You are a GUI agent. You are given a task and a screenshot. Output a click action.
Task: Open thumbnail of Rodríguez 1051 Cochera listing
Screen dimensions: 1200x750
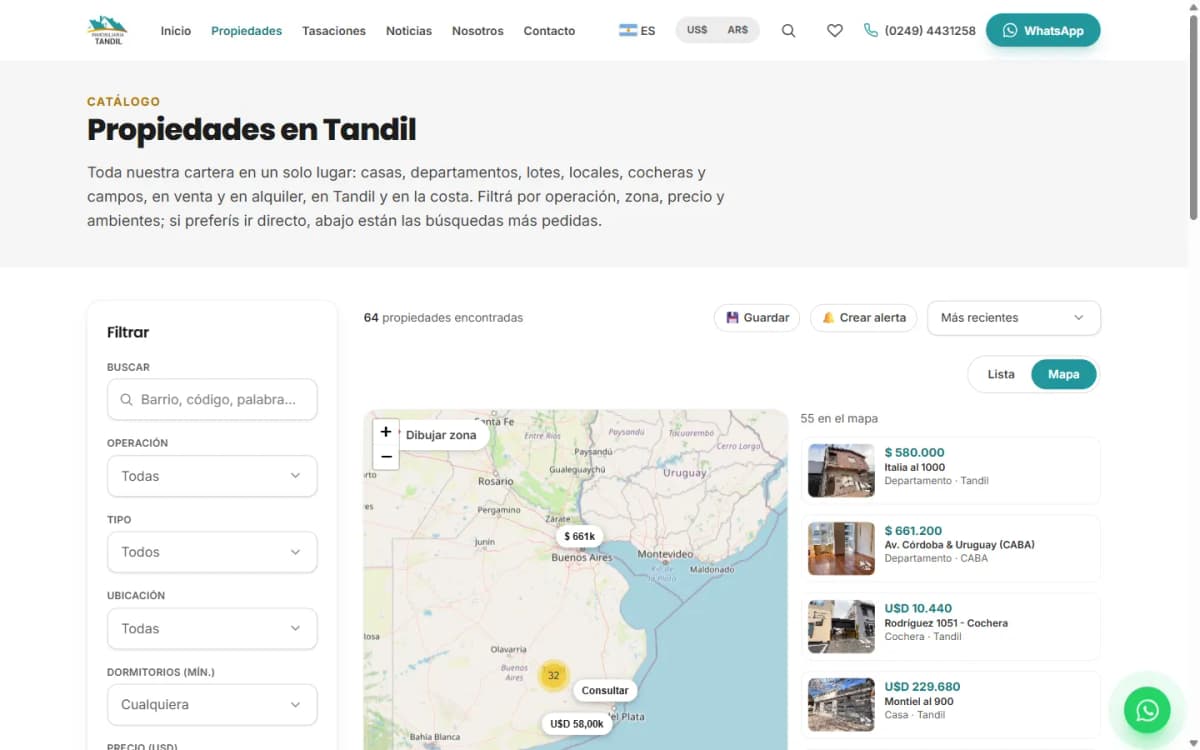coord(841,626)
